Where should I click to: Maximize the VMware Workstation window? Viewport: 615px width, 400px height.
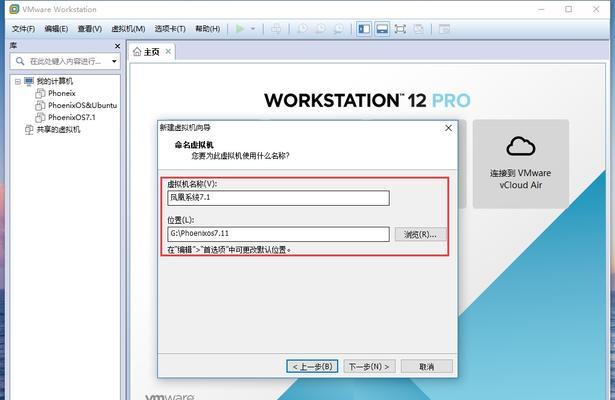pyautogui.click(x=568, y=9)
